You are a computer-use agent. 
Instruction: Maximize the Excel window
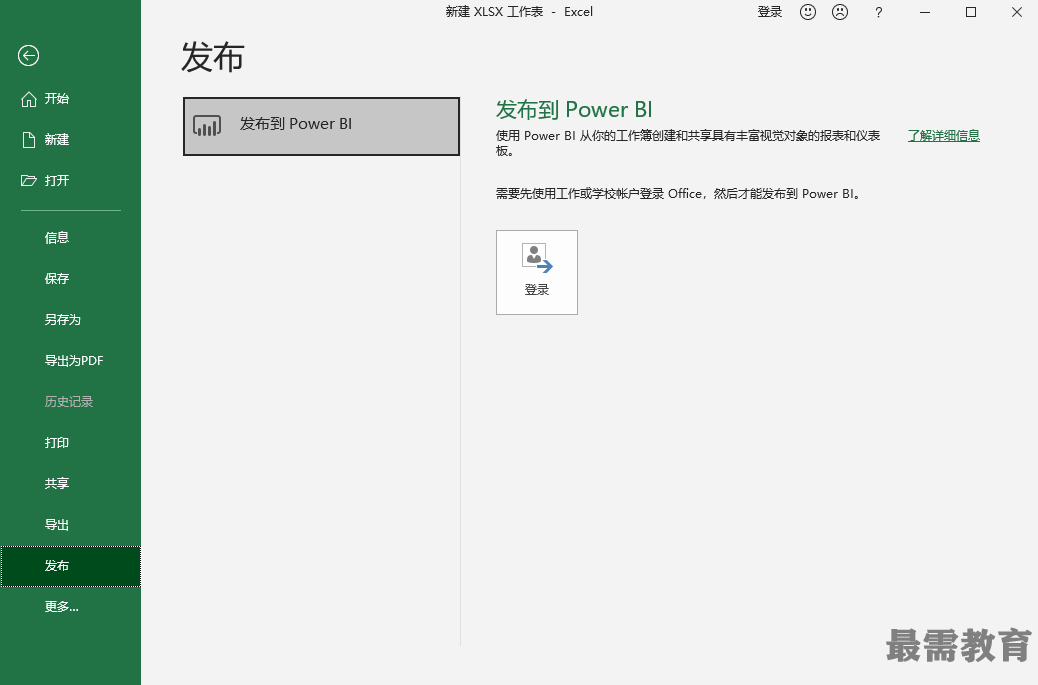click(971, 12)
